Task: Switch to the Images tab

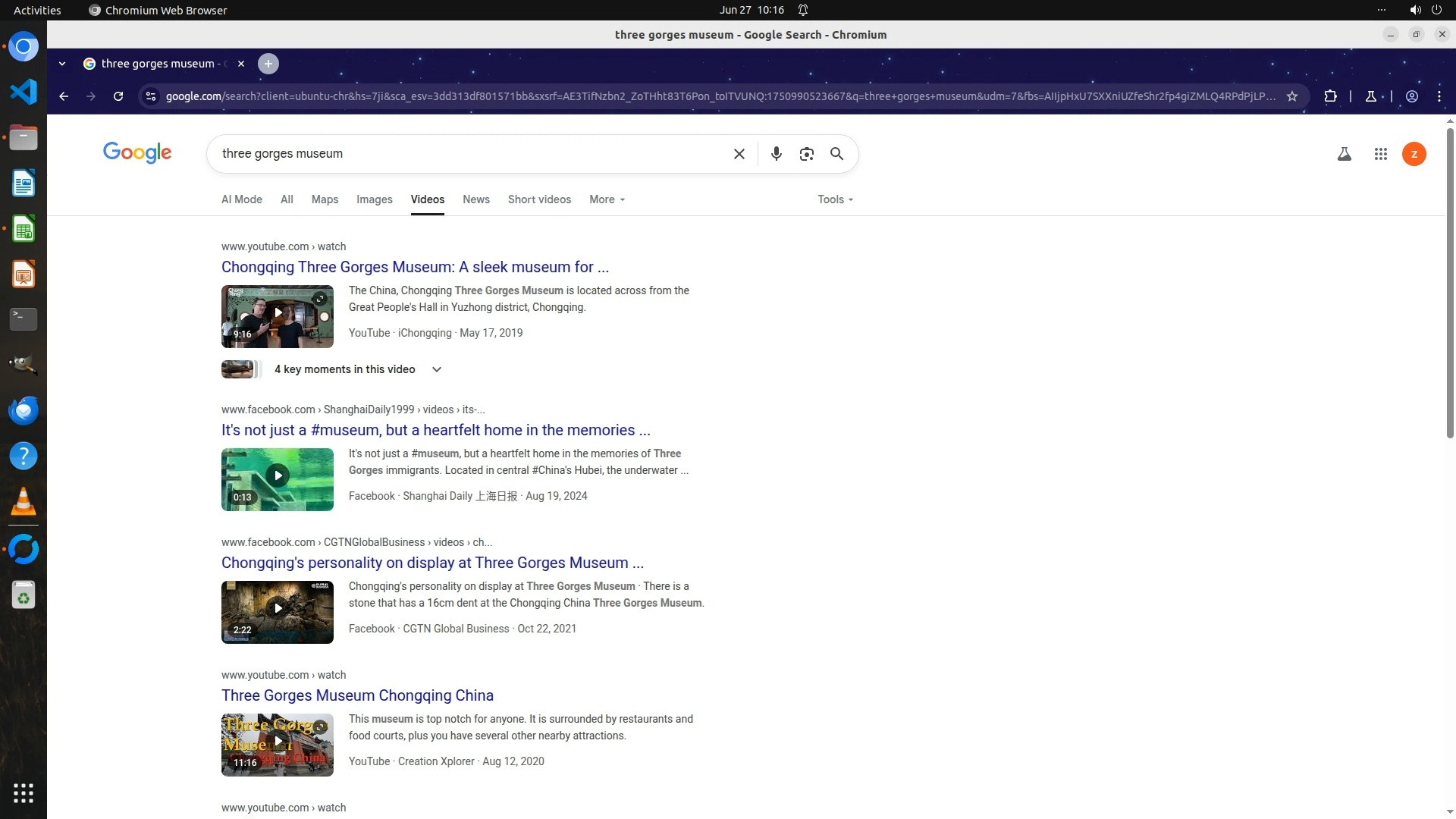Action: click(374, 199)
